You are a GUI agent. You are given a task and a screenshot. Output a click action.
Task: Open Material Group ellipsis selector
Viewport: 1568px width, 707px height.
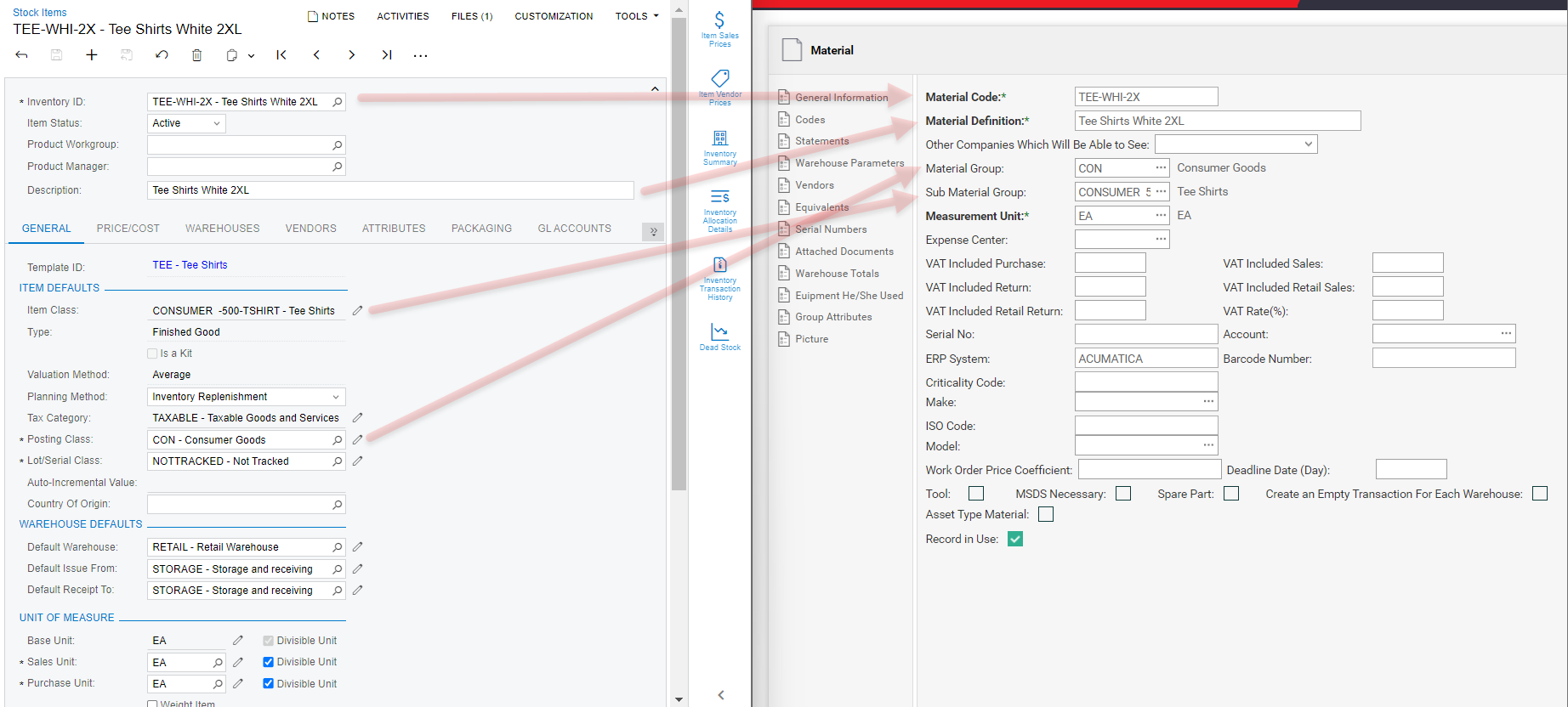coord(1161,168)
